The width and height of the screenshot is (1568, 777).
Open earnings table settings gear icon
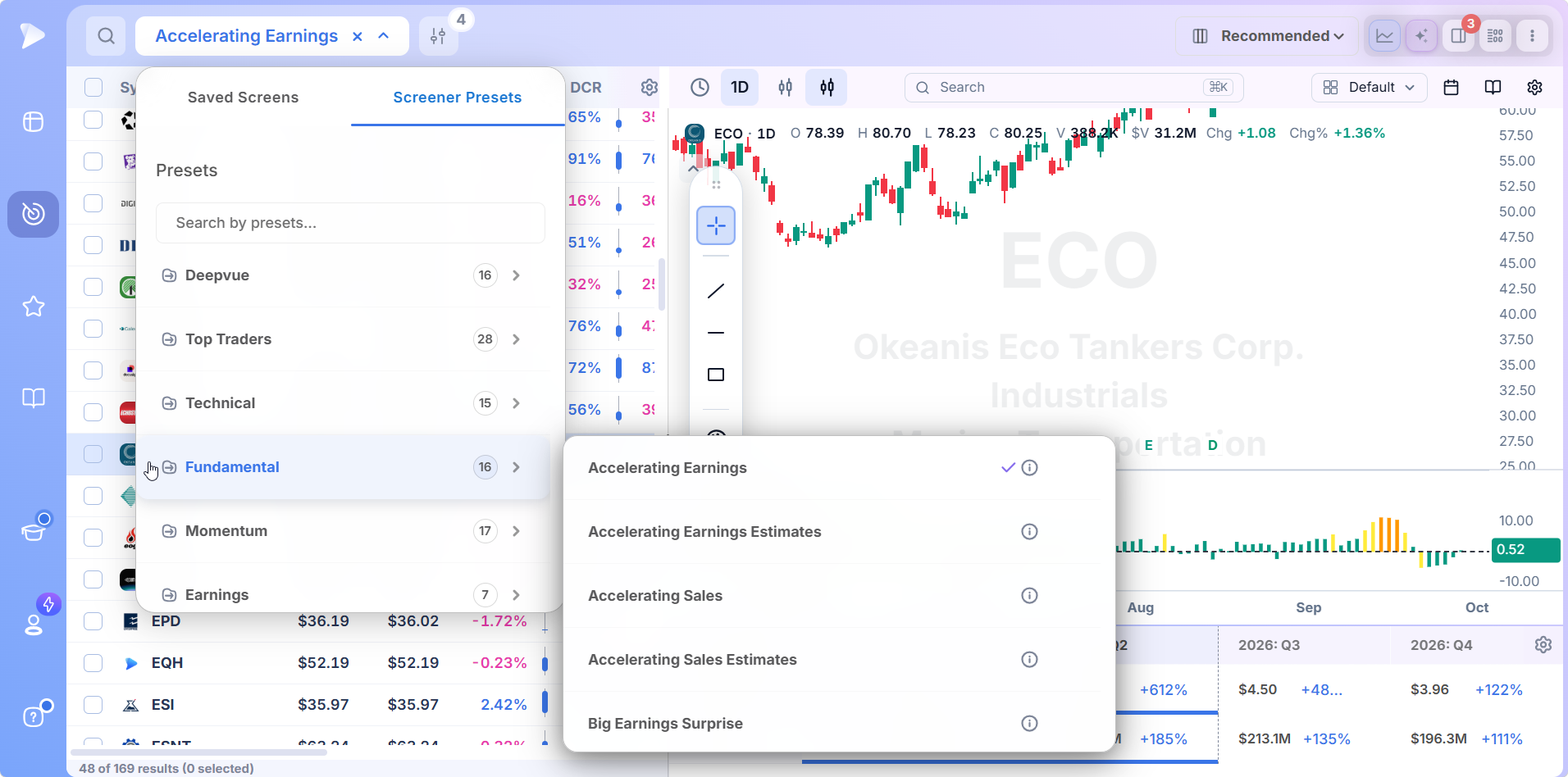[x=1543, y=645]
